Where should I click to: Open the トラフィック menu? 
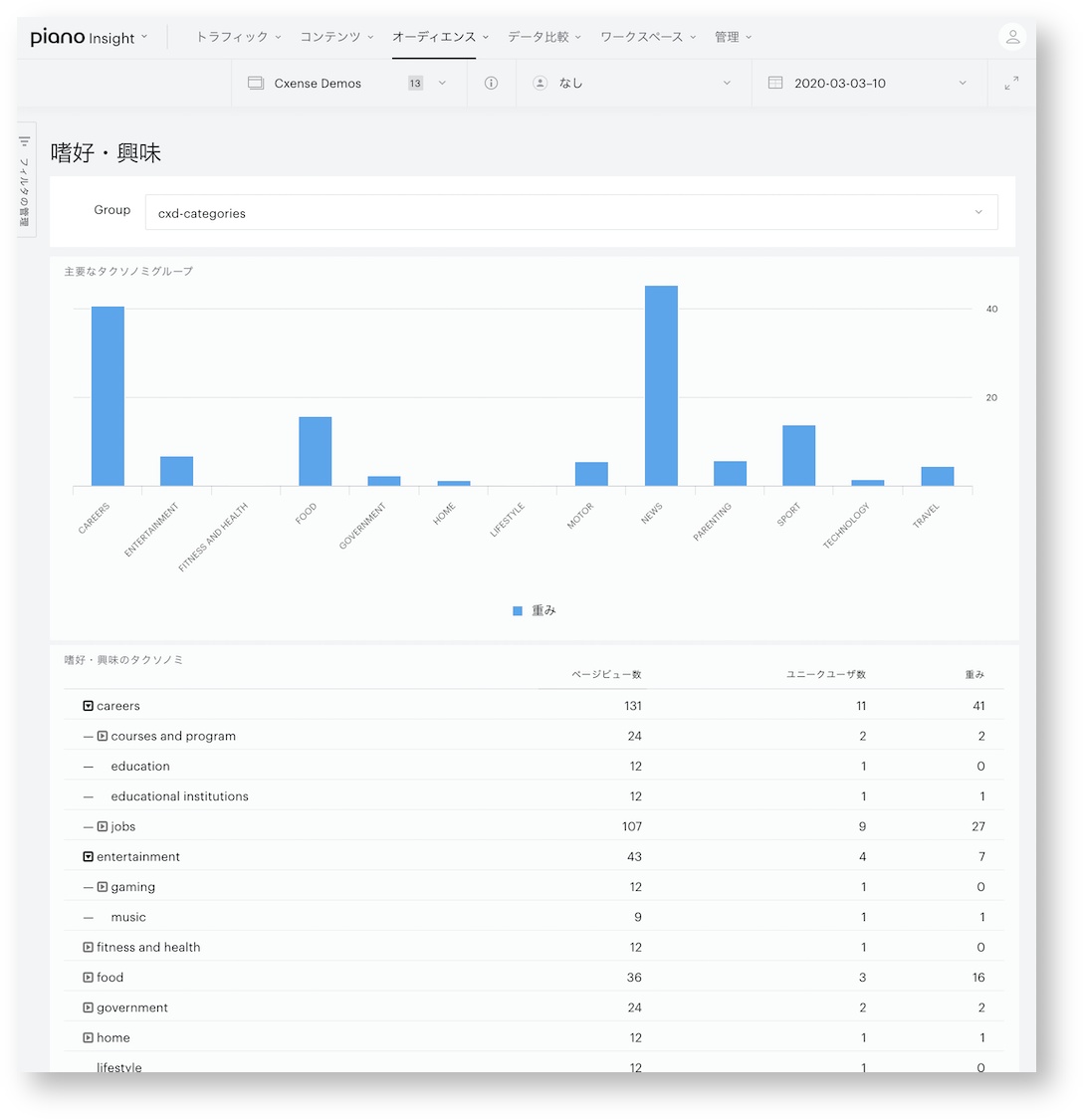pos(239,37)
